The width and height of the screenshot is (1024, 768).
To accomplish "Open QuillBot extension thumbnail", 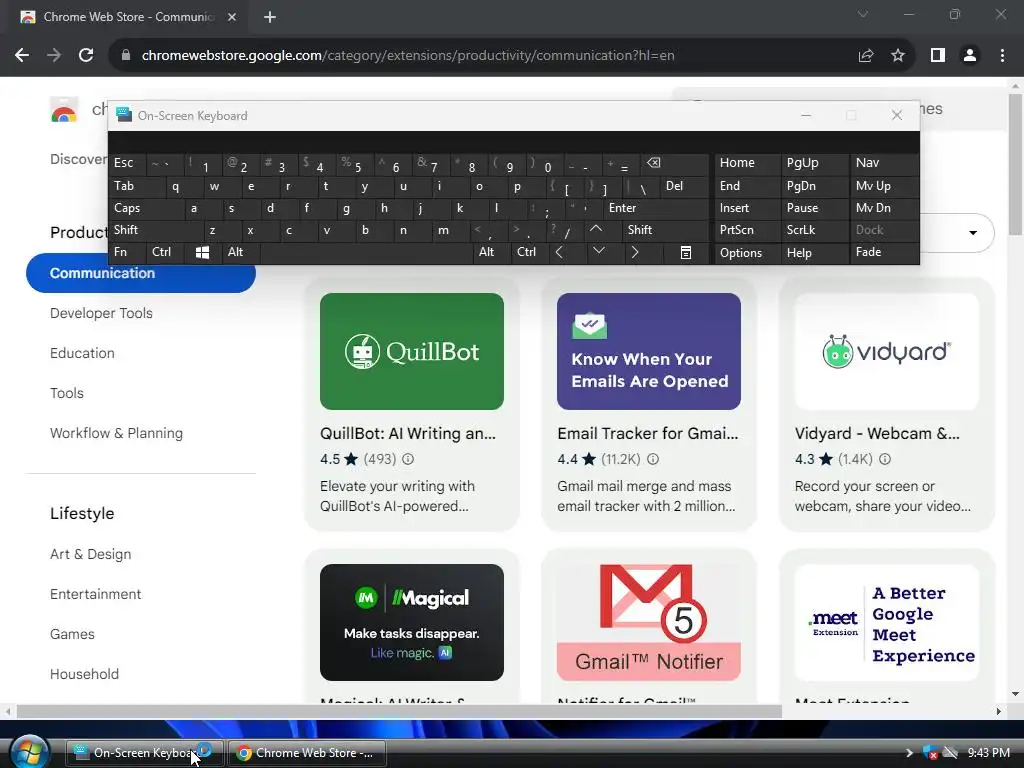I will (412, 351).
